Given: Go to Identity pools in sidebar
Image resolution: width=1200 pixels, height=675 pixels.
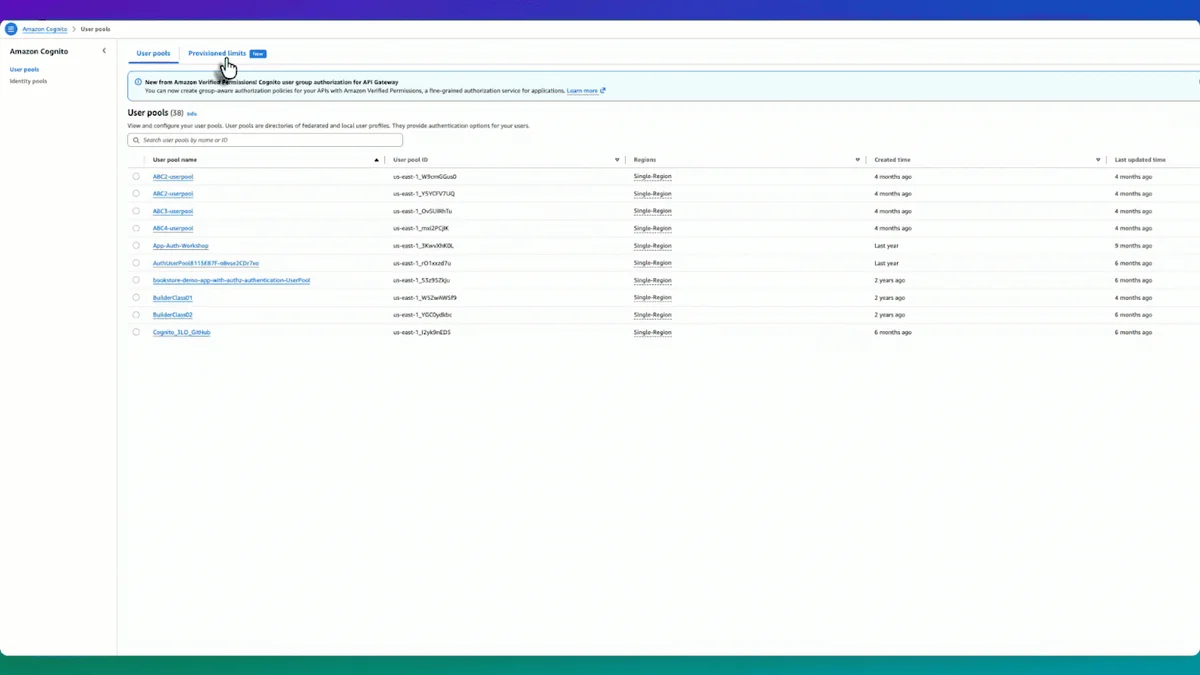Looking at the screenshot, I should point(28,81).
